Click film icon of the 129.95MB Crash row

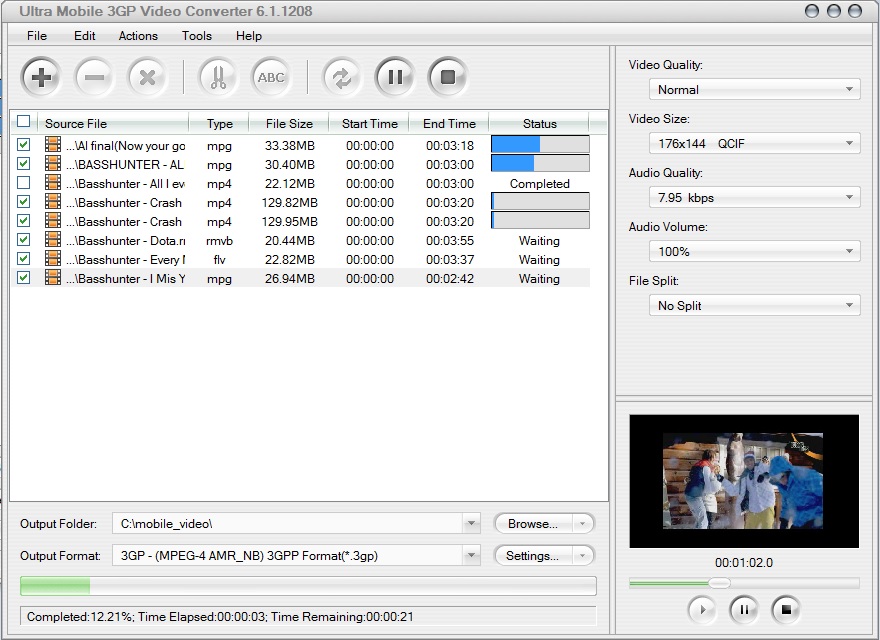(x=53, y=221)
